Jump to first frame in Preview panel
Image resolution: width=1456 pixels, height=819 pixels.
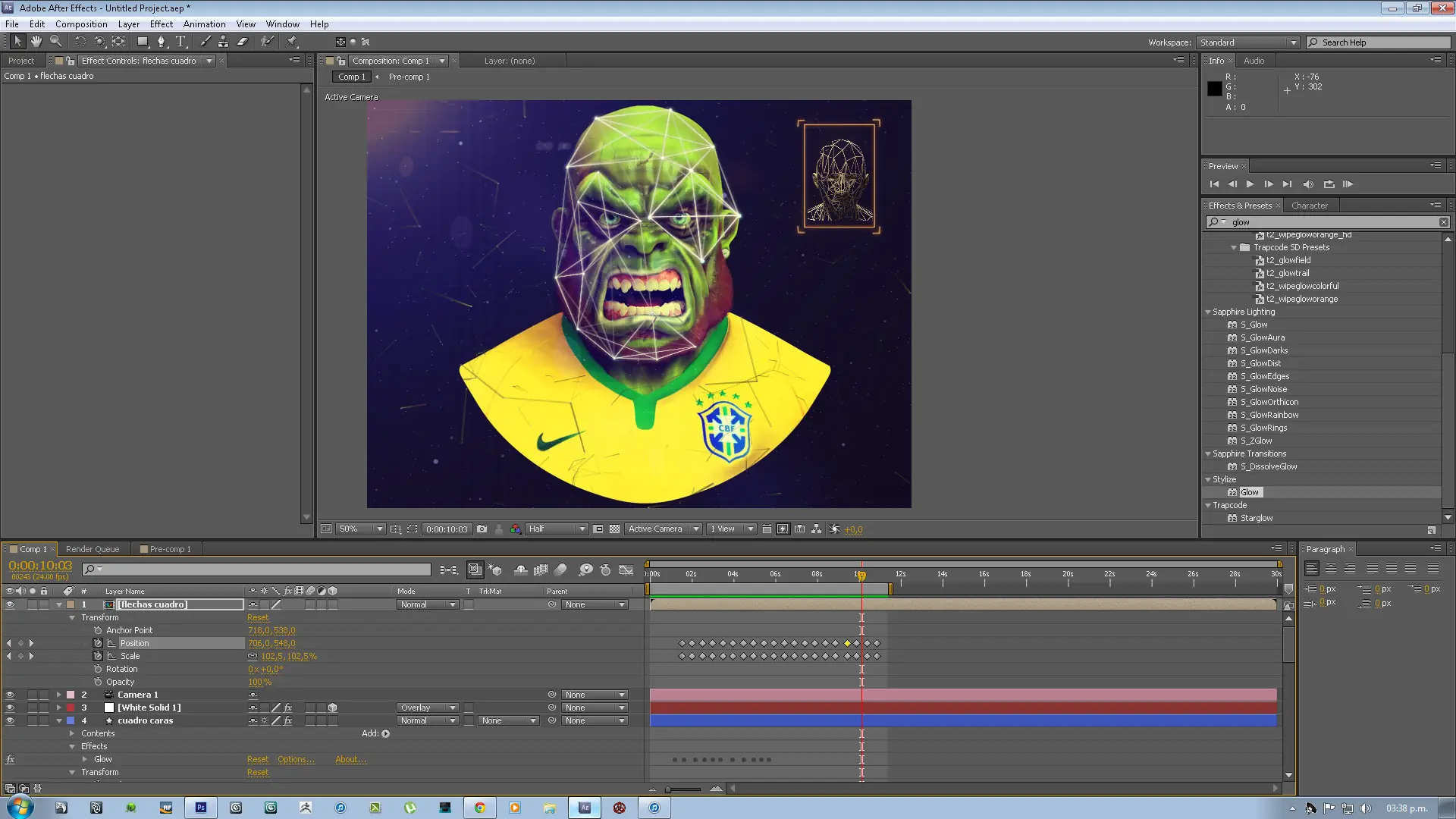point(1214,184)
